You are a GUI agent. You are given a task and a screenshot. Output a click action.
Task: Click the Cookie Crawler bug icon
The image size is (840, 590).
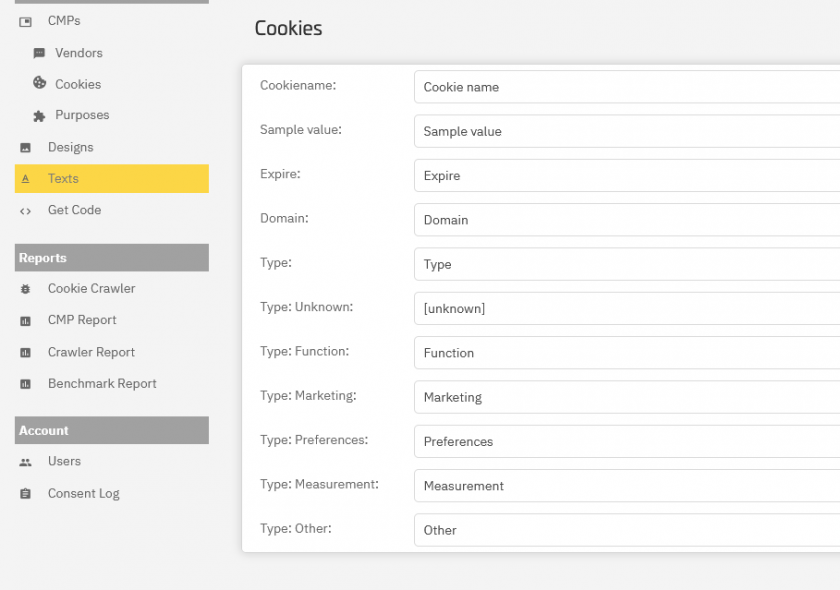(x=25, y=289)
